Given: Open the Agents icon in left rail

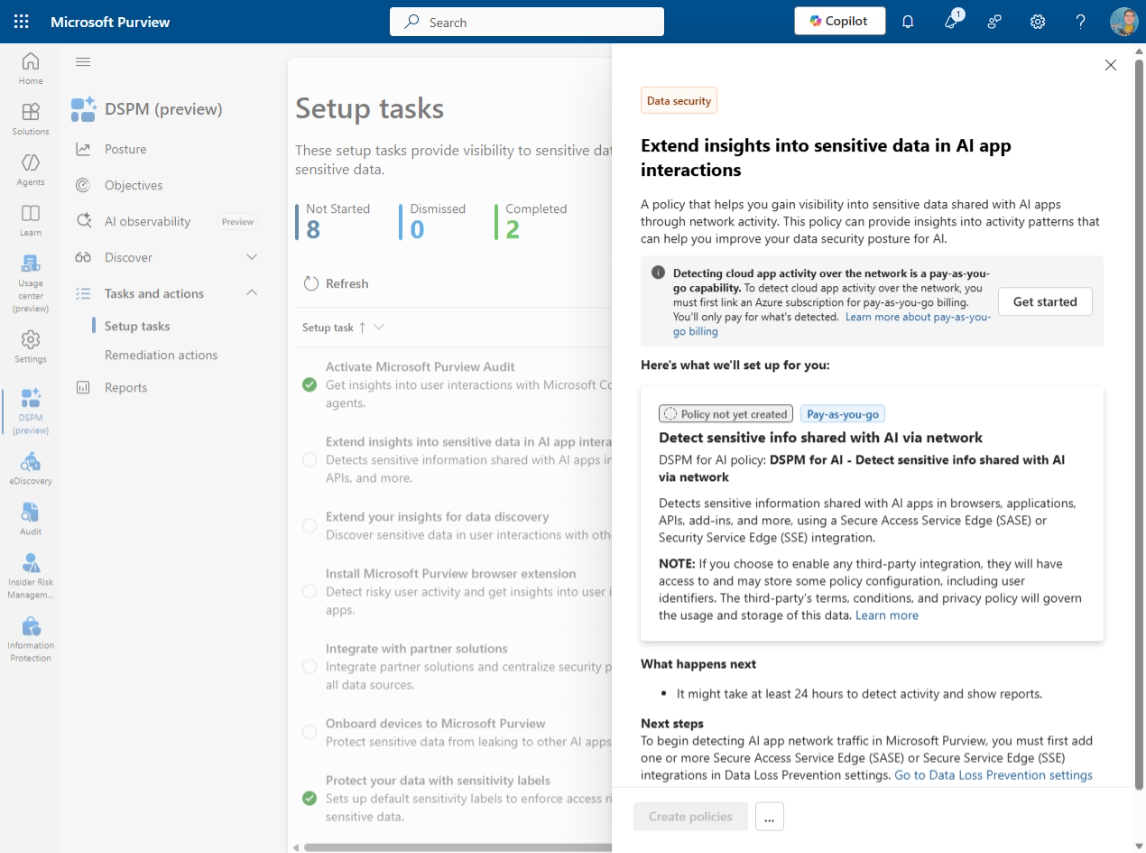Looking at the screenshot, I should point(30,168).
